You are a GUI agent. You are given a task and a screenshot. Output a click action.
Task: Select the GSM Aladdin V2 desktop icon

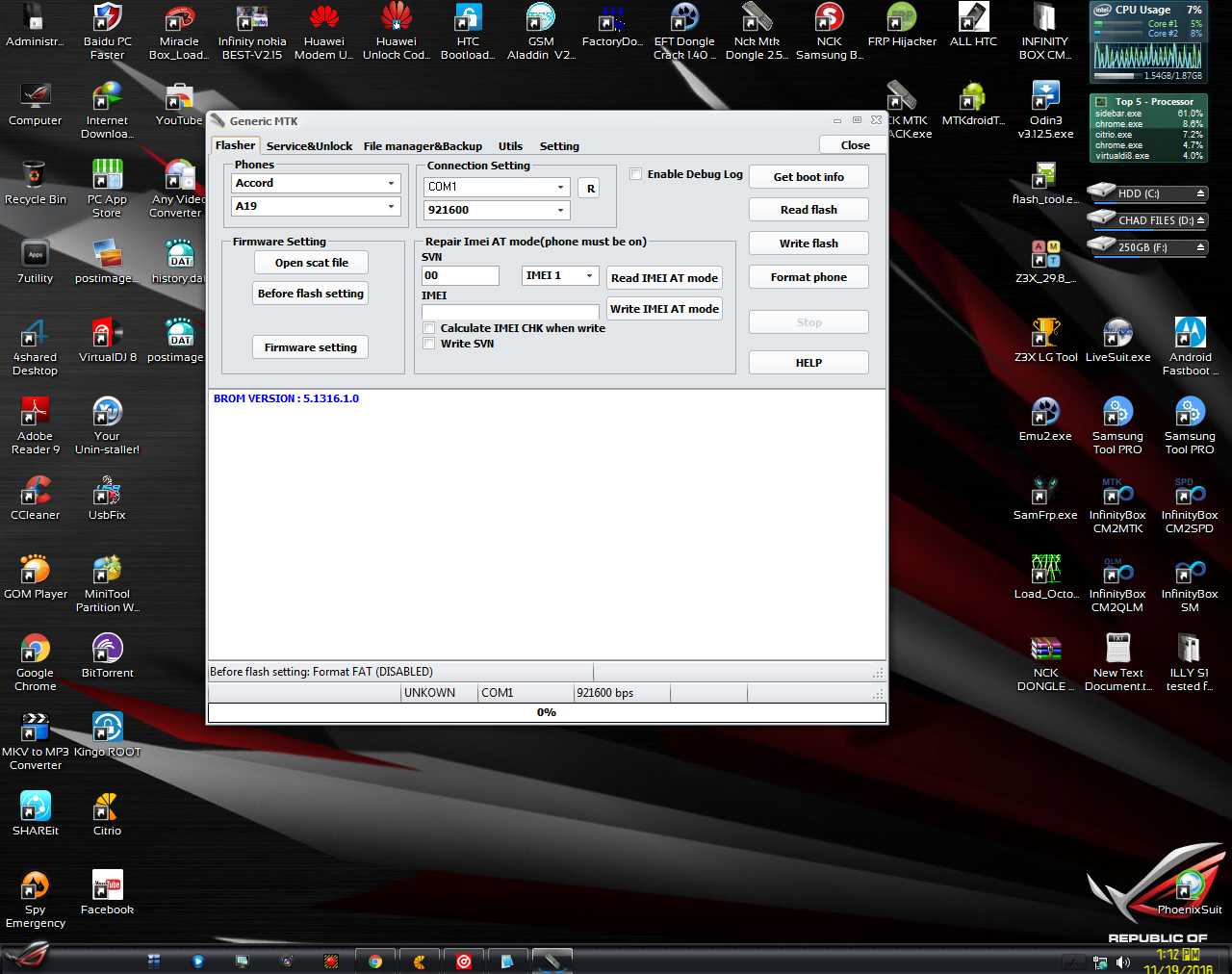pyautogui.click(x=541, y=32)
